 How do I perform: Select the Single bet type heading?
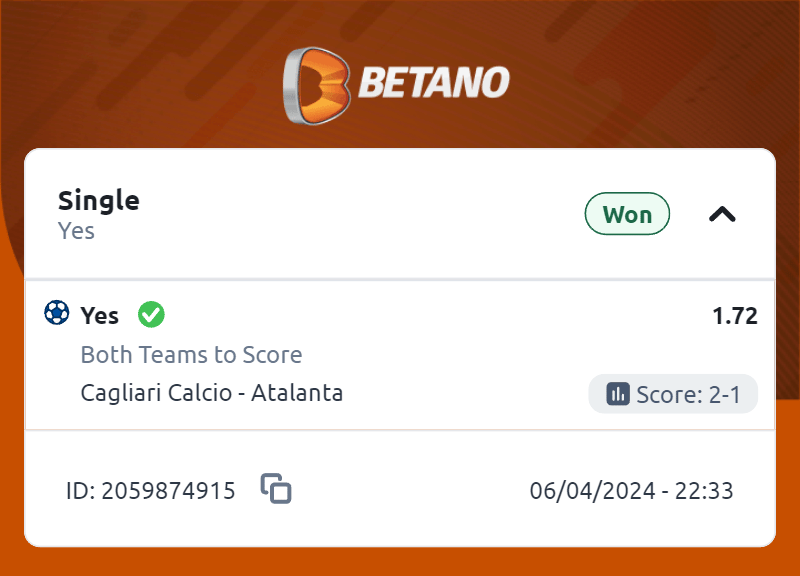pyautogui.click(x=99, y=200)
